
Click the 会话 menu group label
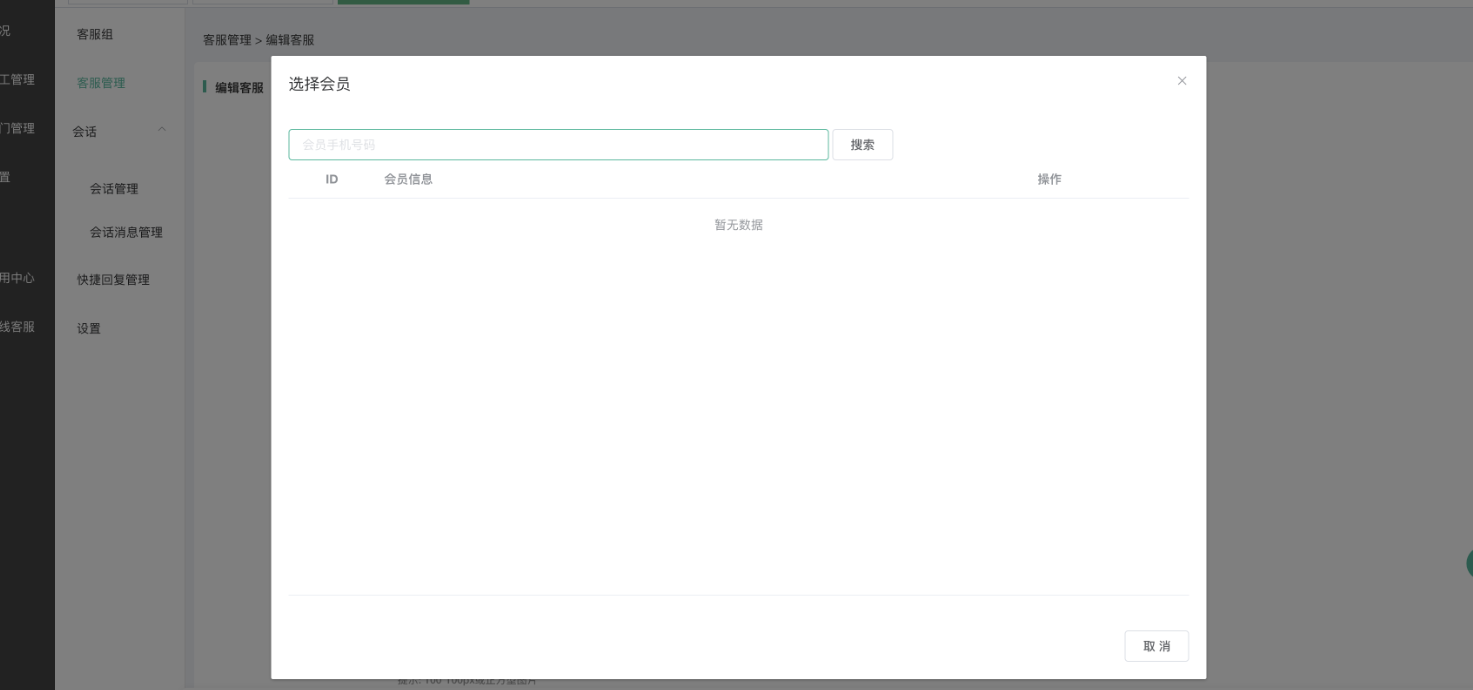pos(85,132)
